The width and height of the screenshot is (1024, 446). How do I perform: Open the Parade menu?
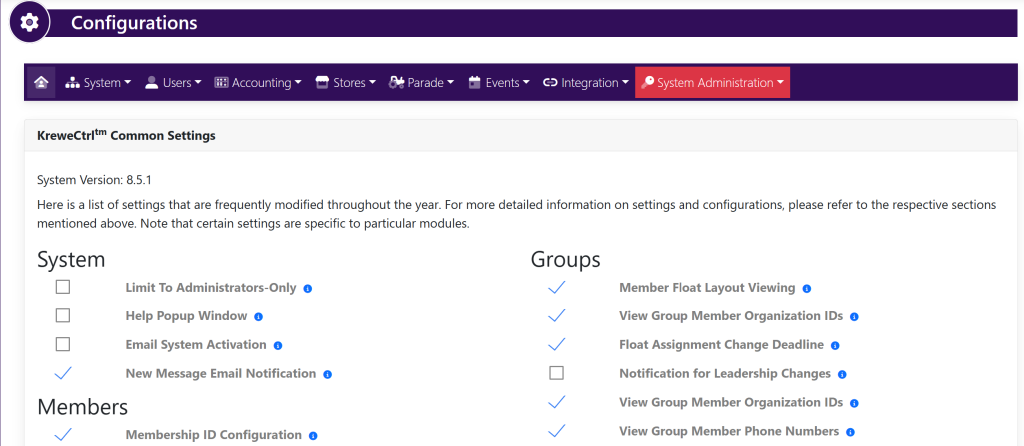click(x=422, y=83)
